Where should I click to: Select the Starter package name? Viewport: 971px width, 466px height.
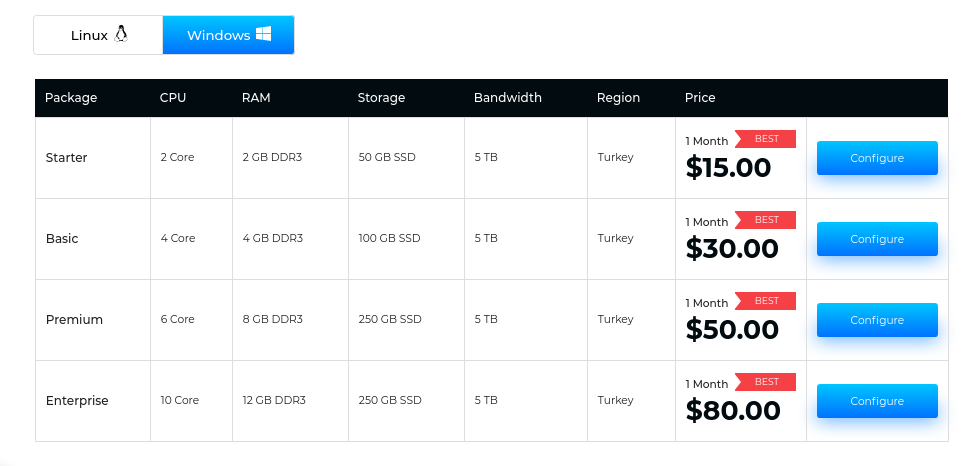coord(66,158)
